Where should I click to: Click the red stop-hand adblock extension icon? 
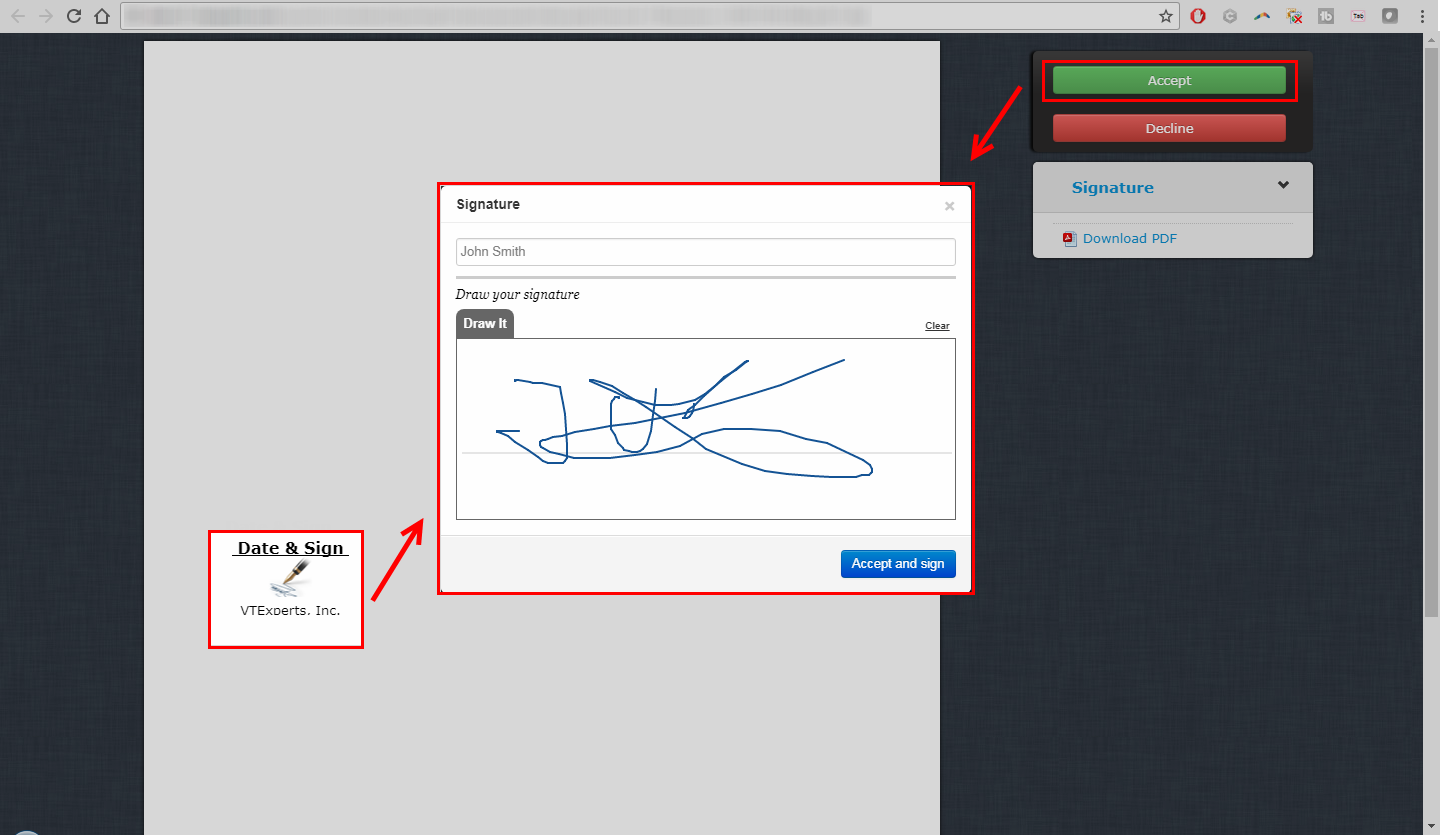[x=1198, y=16]
